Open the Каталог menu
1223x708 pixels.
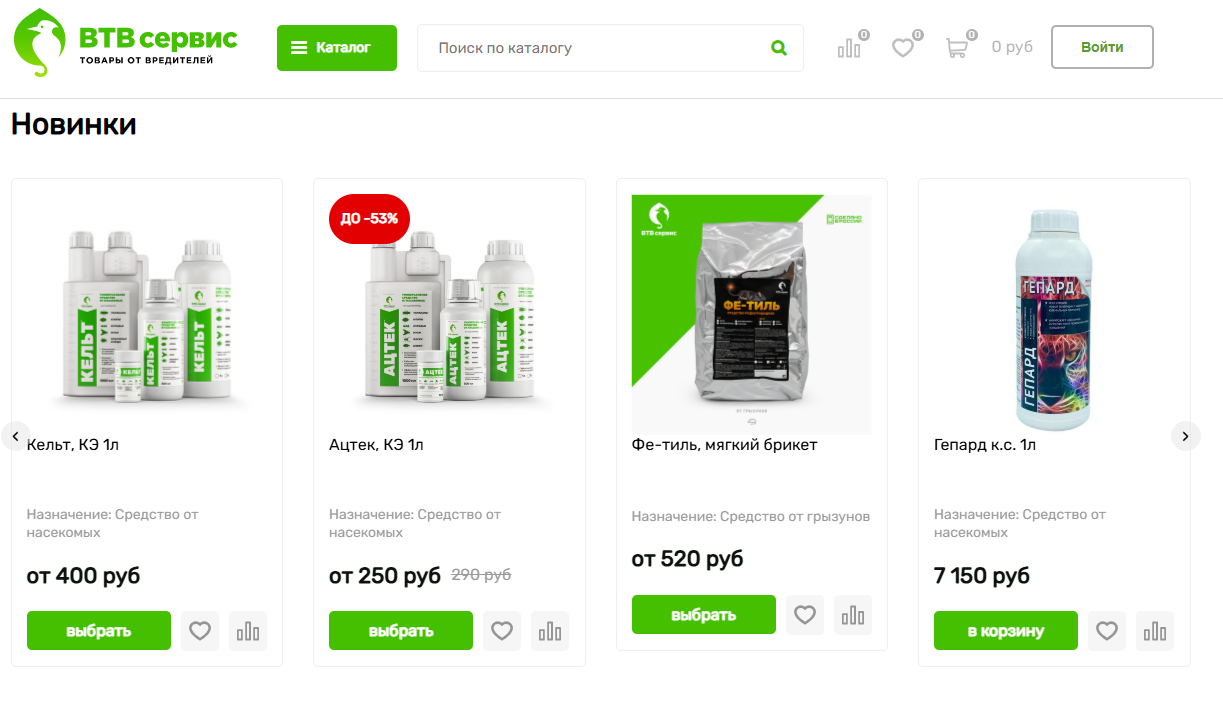[337, 48]
